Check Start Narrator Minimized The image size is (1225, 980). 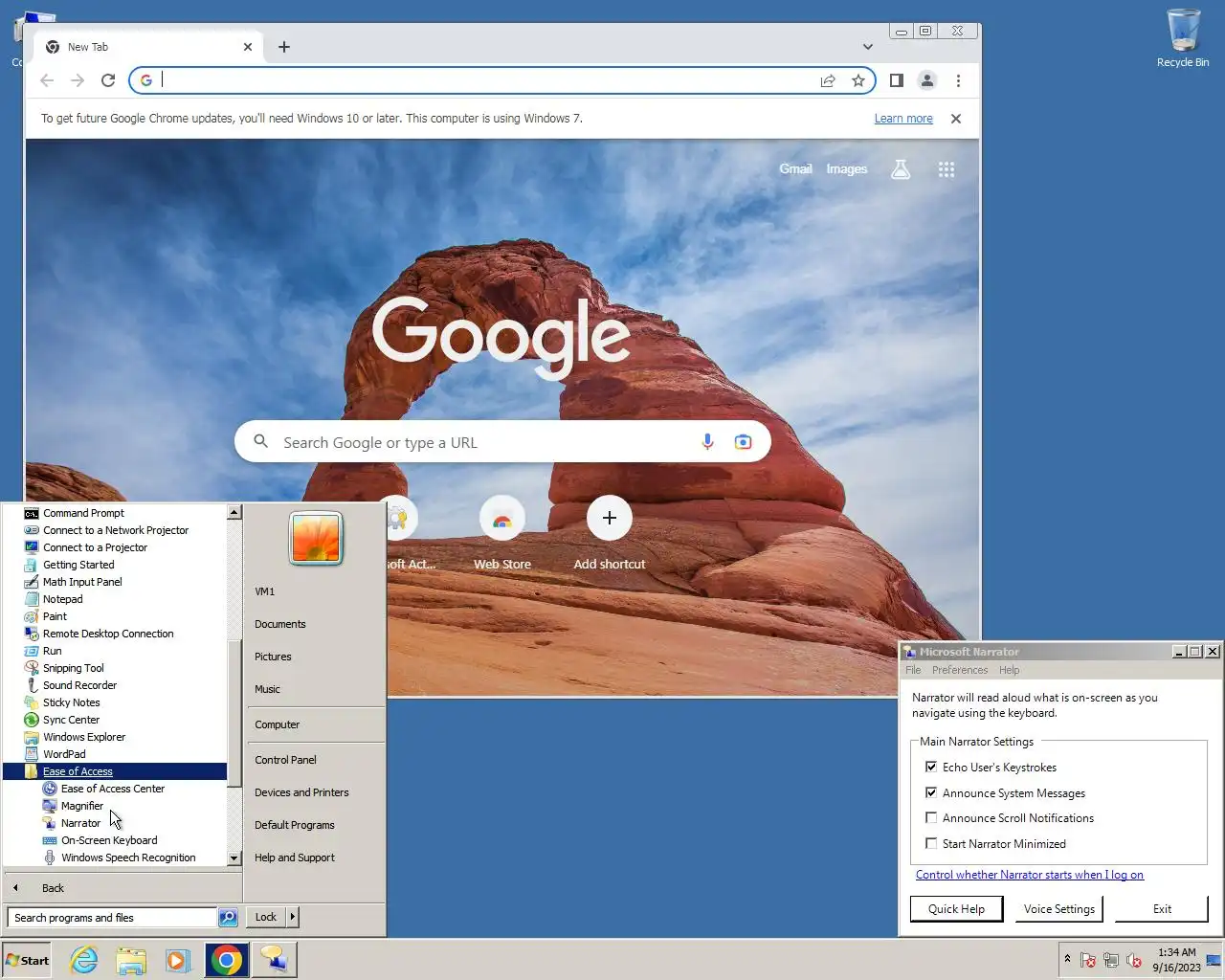coord(931,843)
